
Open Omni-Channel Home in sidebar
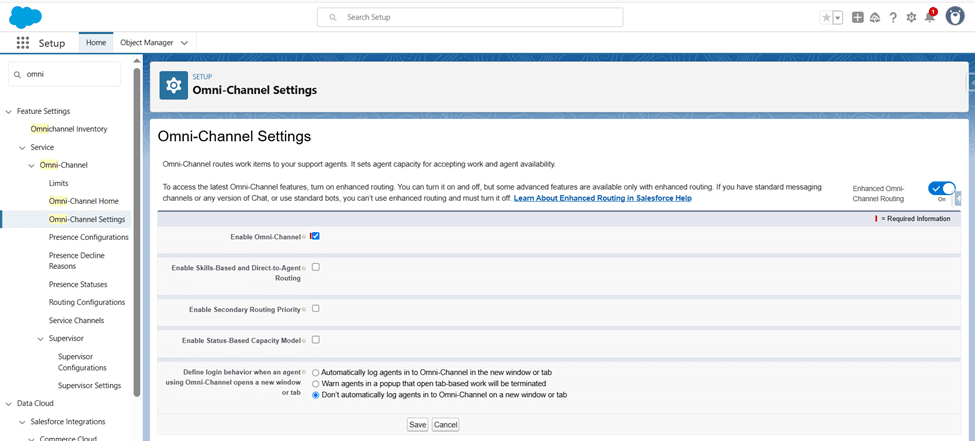pyautogui.click(x=83, y=202)
